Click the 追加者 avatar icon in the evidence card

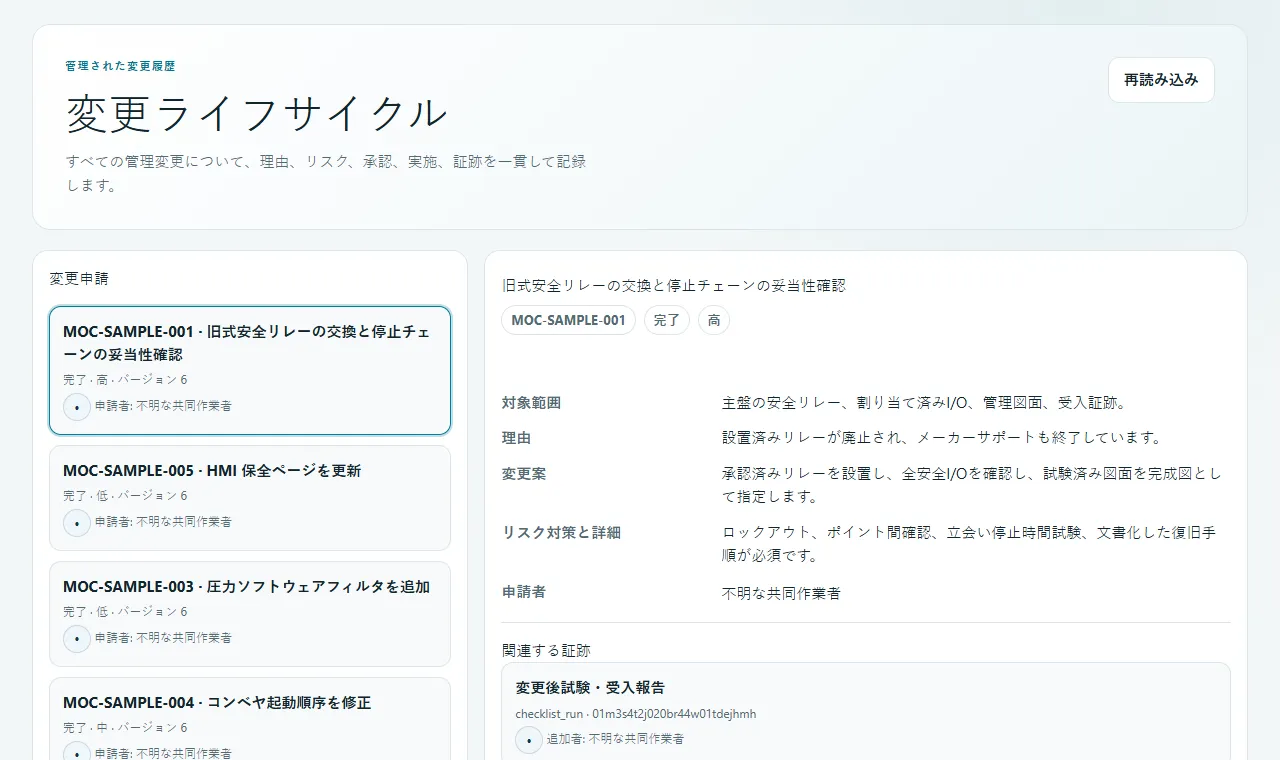(529, 740)
